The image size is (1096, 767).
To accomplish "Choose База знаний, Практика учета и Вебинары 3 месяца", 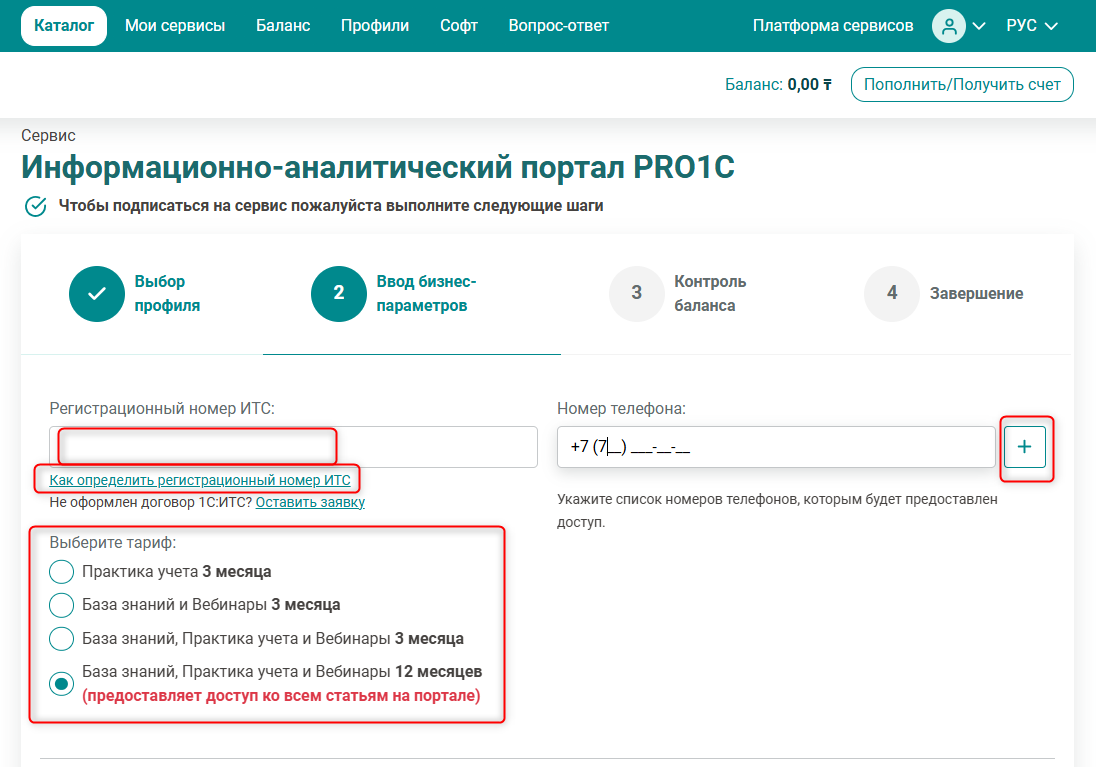I will [x=62, y=638].
